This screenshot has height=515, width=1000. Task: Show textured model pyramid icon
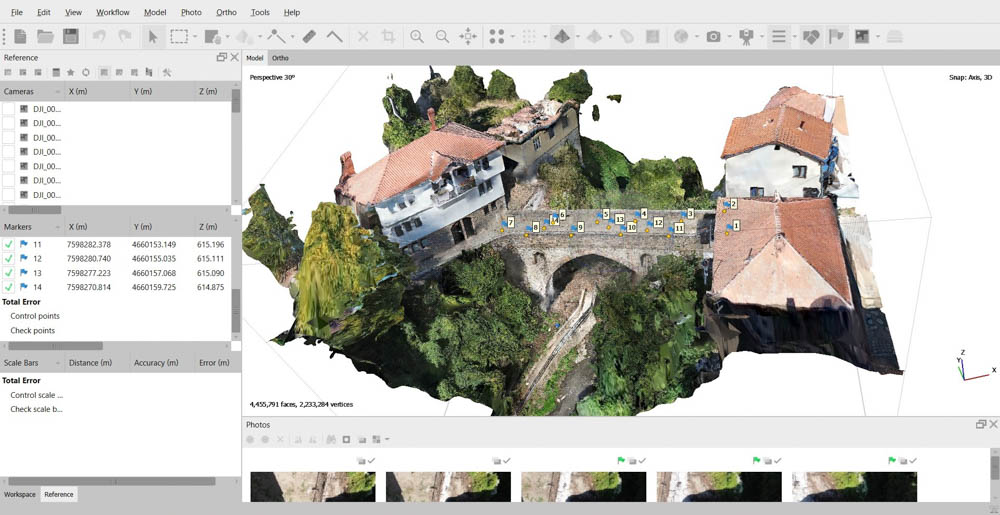[562, 36]
